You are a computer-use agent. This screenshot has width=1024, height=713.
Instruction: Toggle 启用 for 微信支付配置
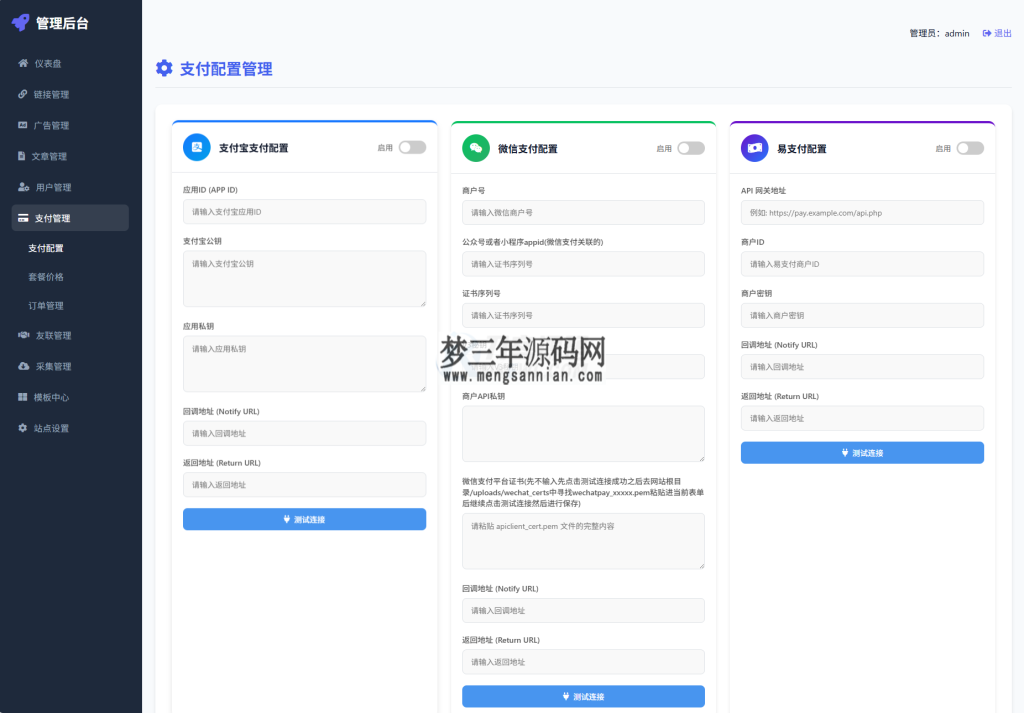tap(690, 146)
